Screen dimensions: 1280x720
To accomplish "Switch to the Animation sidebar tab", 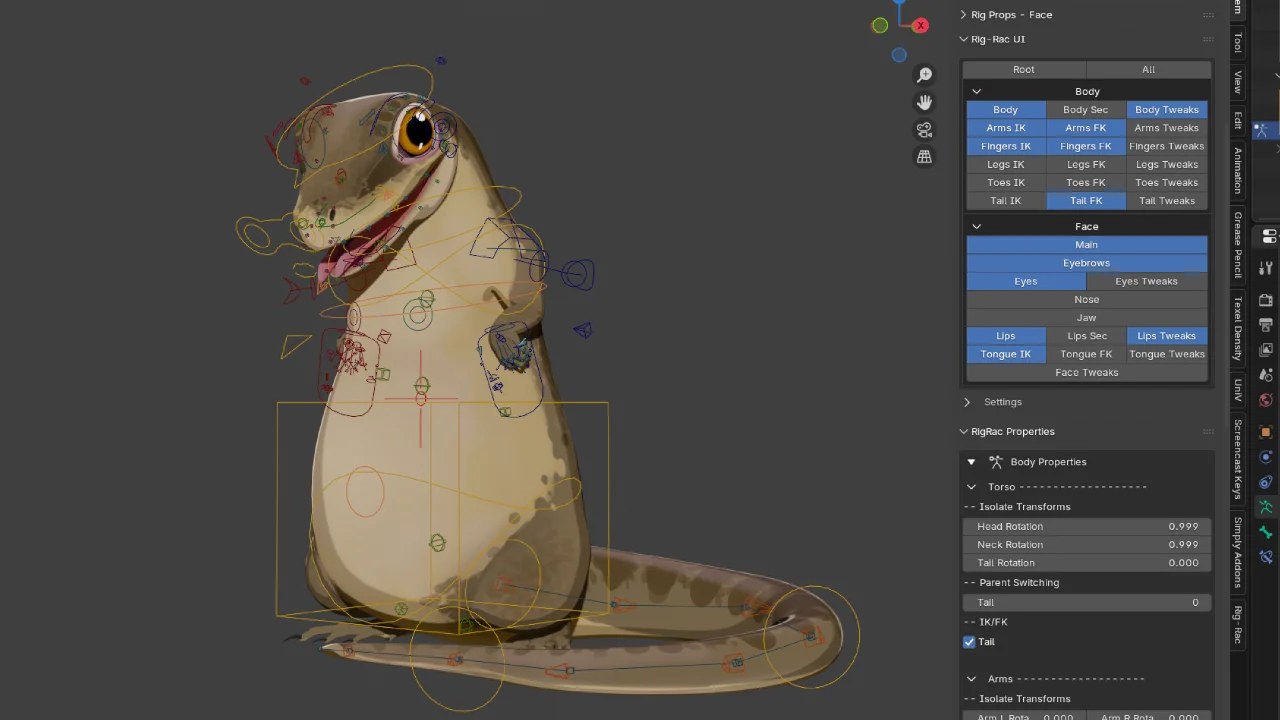I will coord(1237,170).
